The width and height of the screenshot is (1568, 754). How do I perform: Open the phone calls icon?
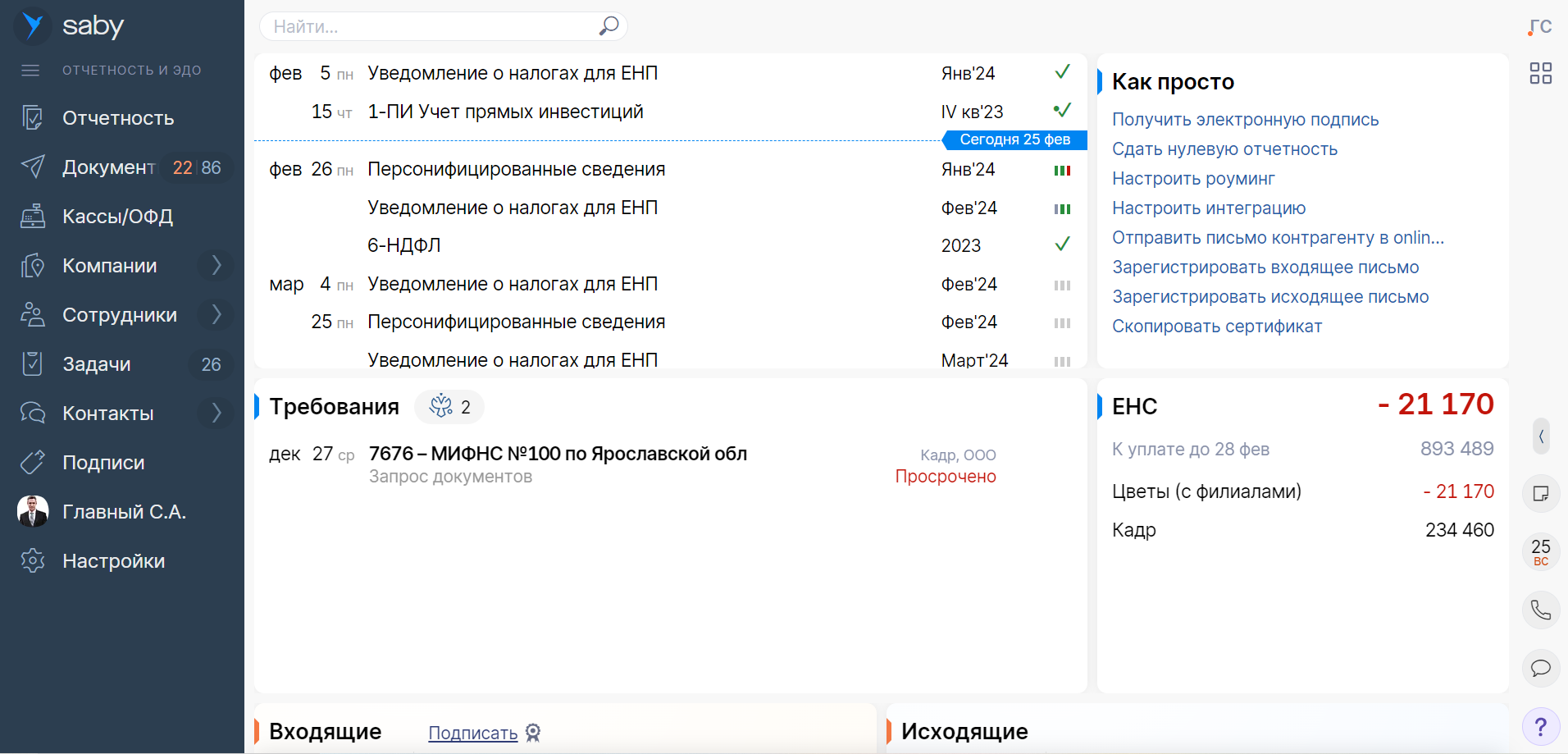click(1540, 610)
